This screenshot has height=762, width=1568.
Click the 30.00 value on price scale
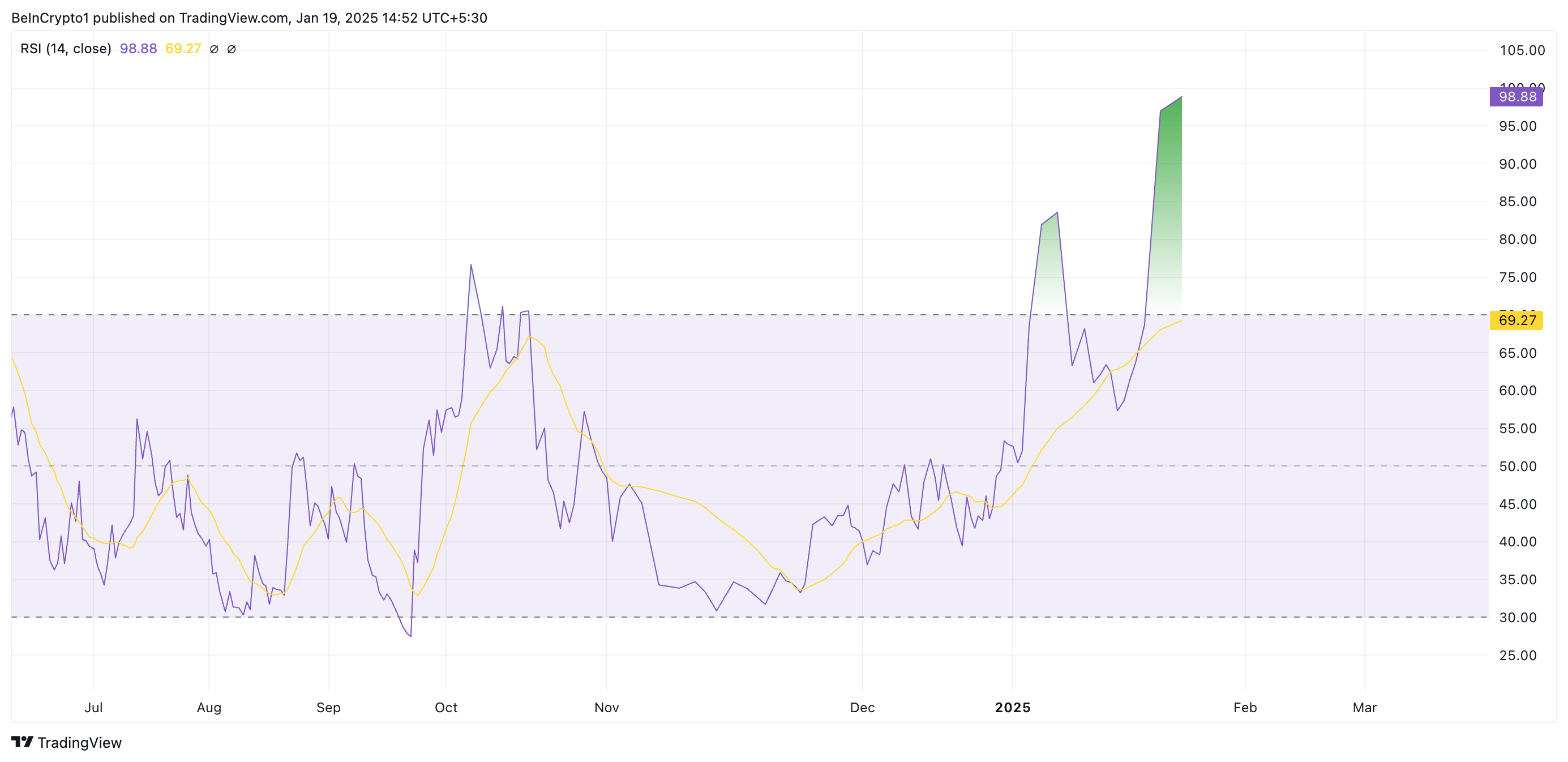[x=1517, y=617]
